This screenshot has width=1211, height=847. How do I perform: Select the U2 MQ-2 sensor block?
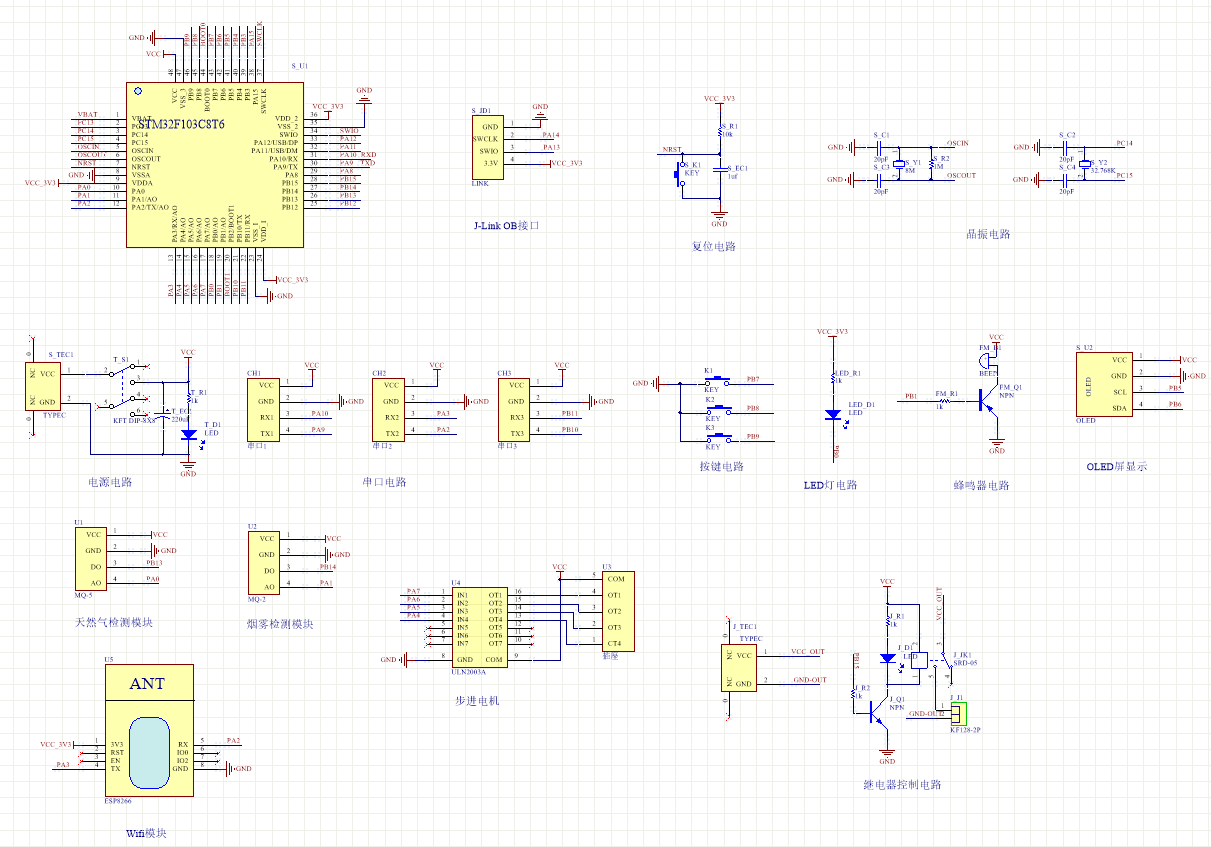[263, 562]
